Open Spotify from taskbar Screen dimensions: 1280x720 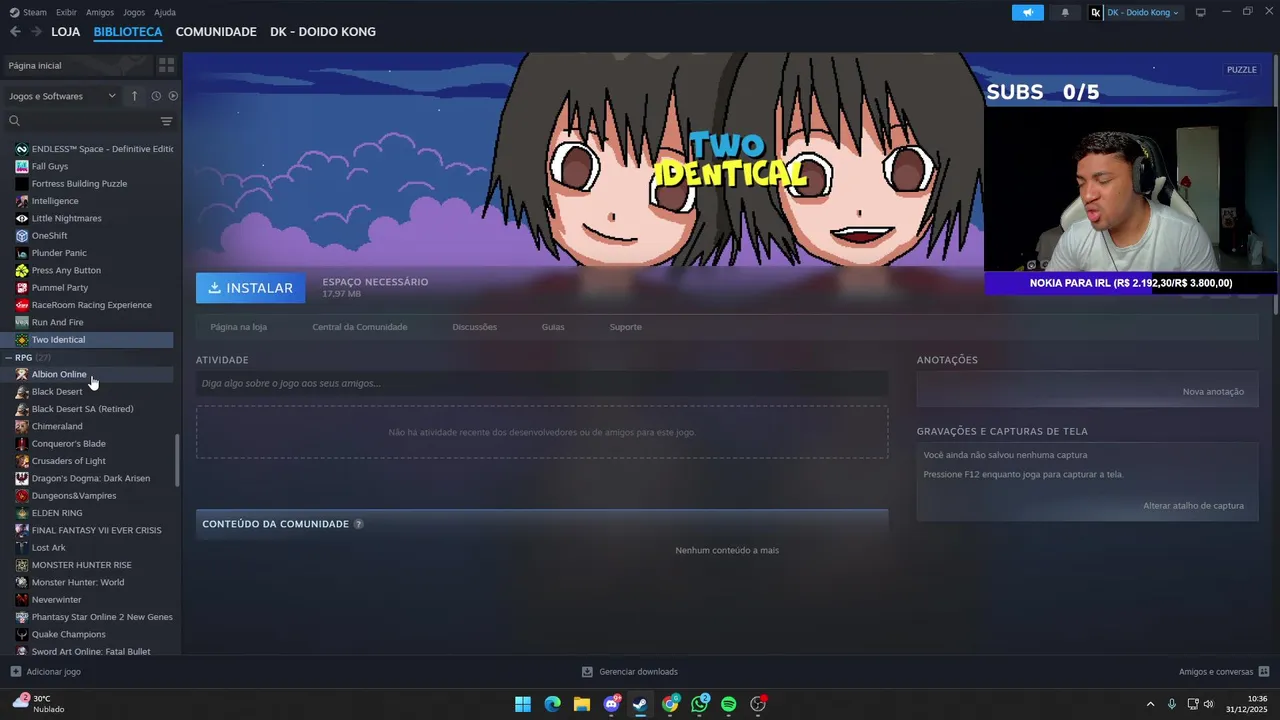click(728, 704)
